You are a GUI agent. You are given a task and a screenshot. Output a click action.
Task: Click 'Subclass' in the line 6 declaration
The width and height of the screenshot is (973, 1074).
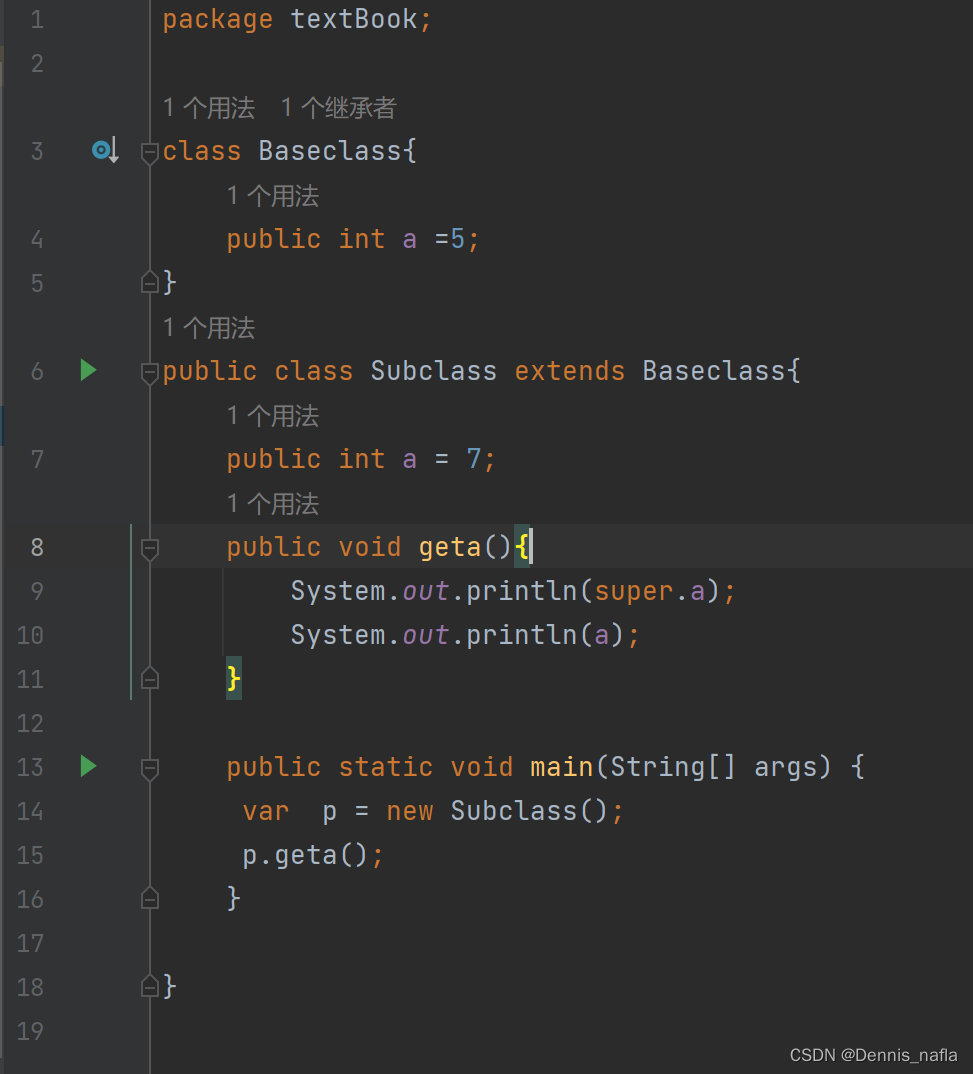click(433, 371)
